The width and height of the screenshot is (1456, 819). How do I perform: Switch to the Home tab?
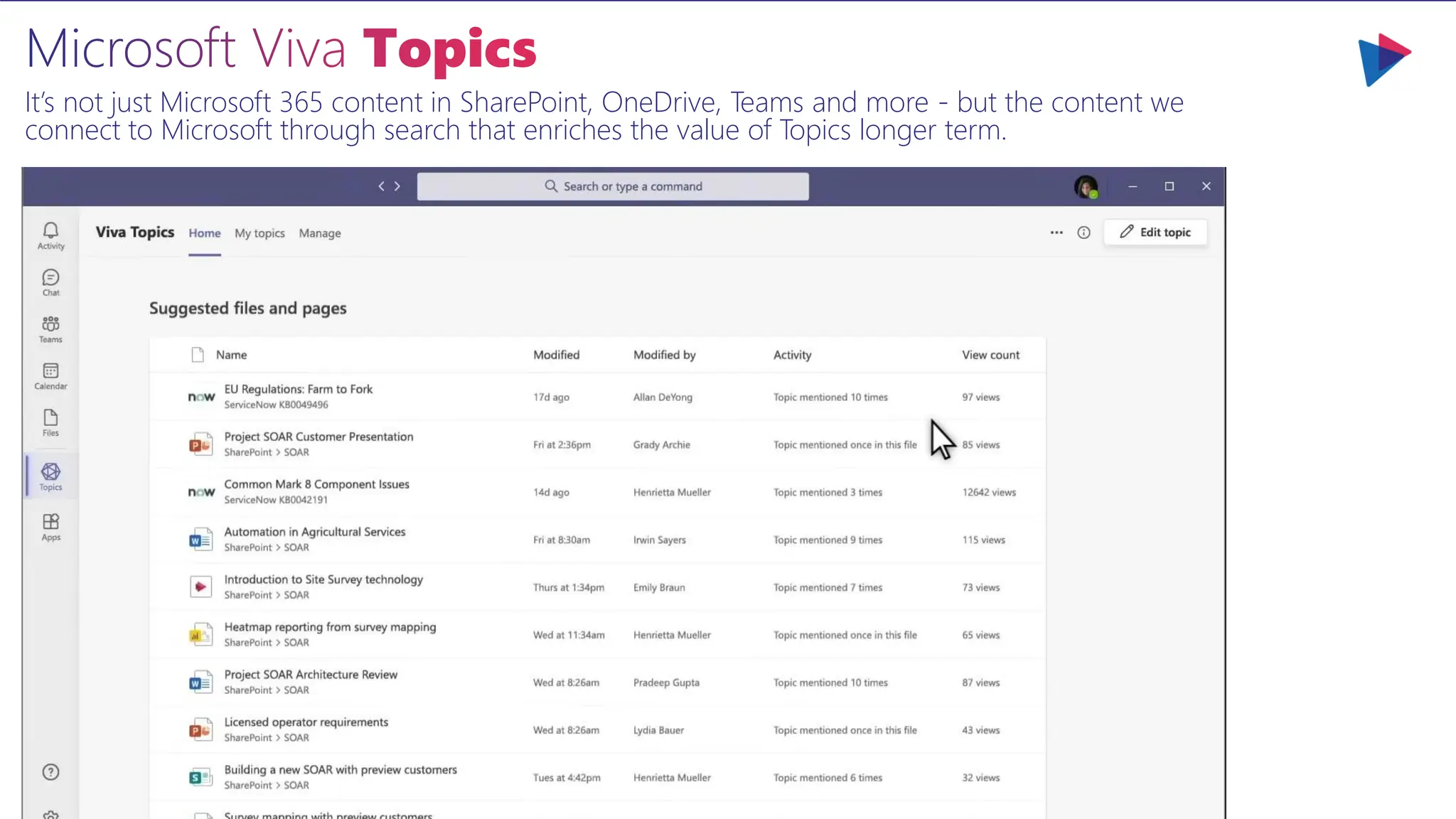click(205, 233)
